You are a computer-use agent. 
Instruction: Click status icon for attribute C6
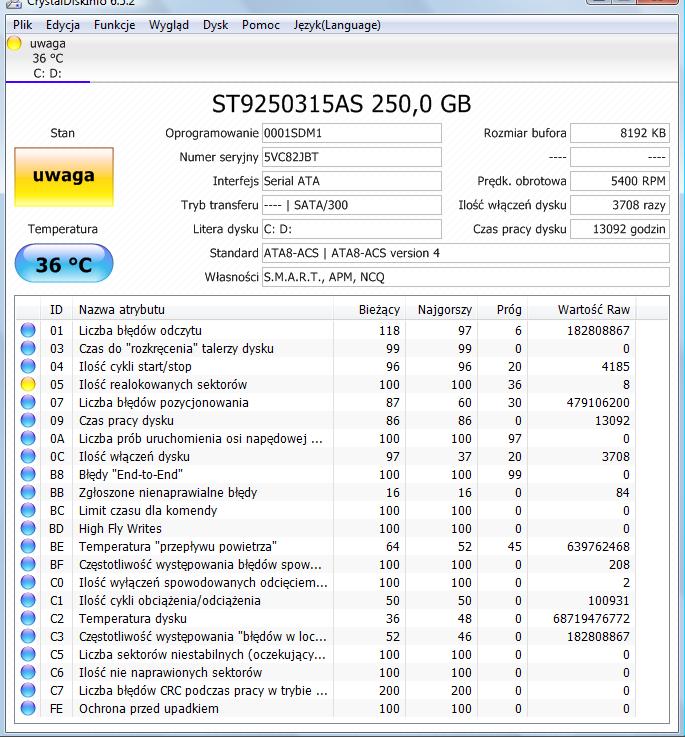pos(28,672)
